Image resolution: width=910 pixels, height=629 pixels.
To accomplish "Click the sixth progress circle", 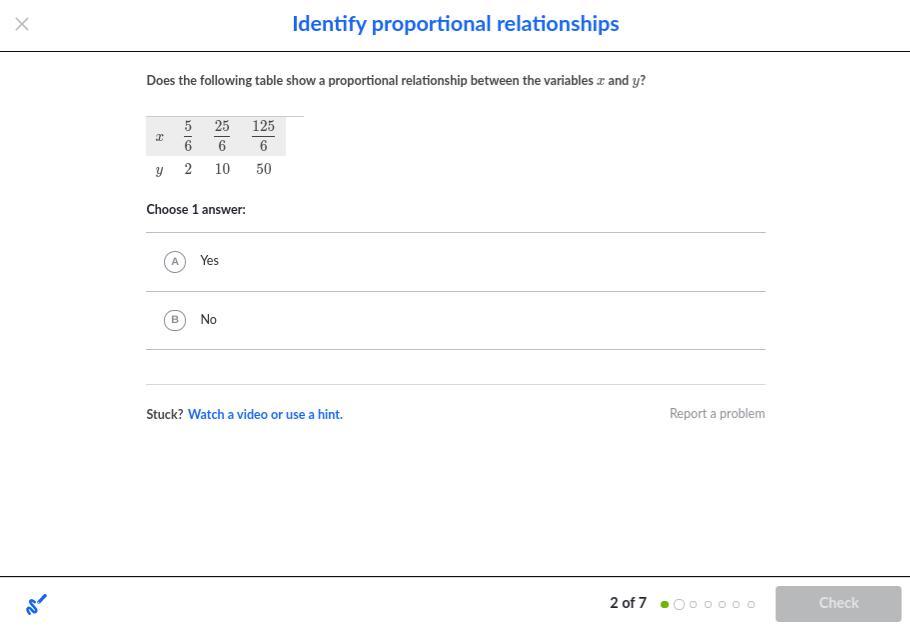I will pos(736,604).
